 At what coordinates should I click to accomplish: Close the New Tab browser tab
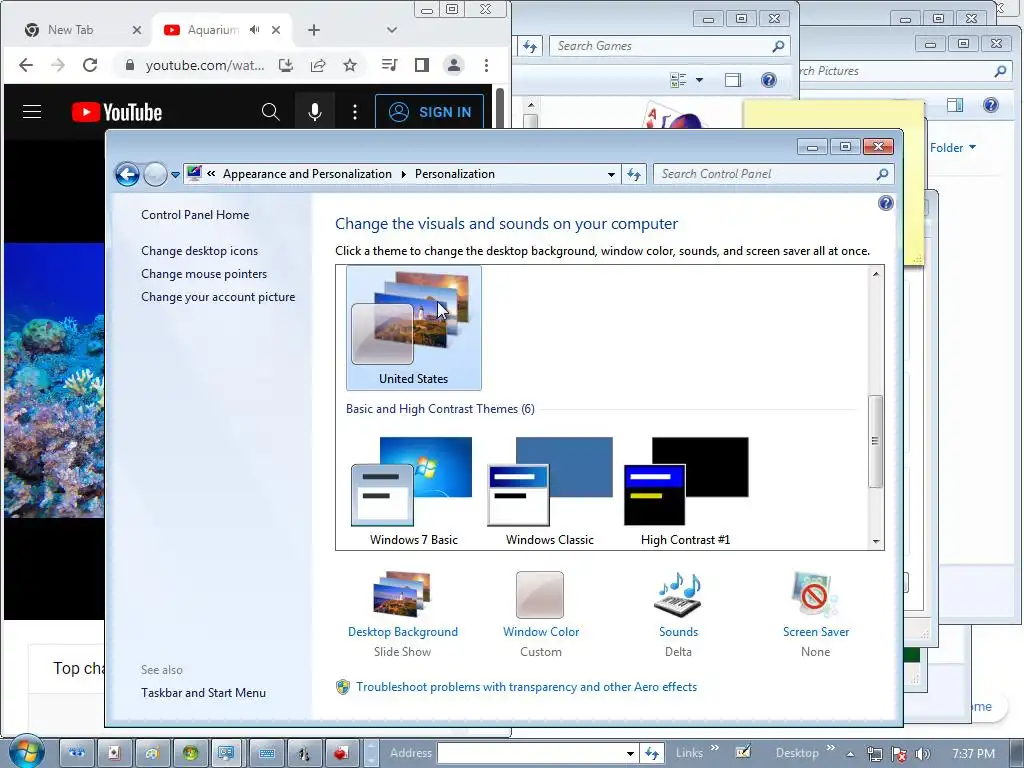click(136, 30)
